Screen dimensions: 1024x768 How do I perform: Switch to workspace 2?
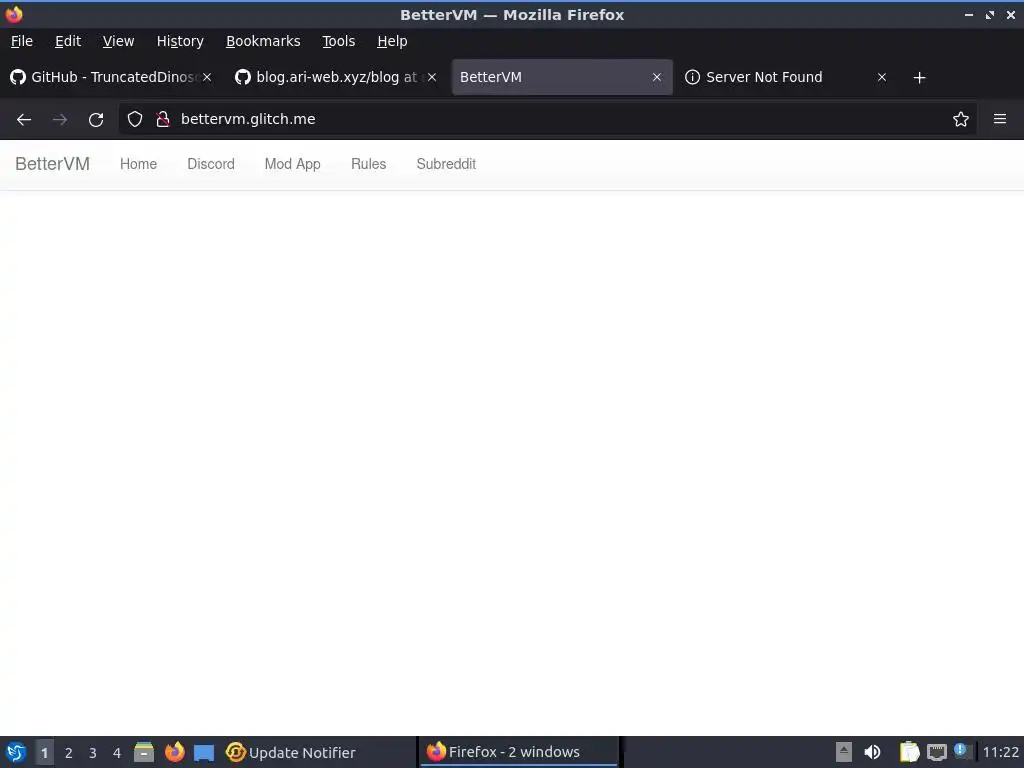coord(69,753)
